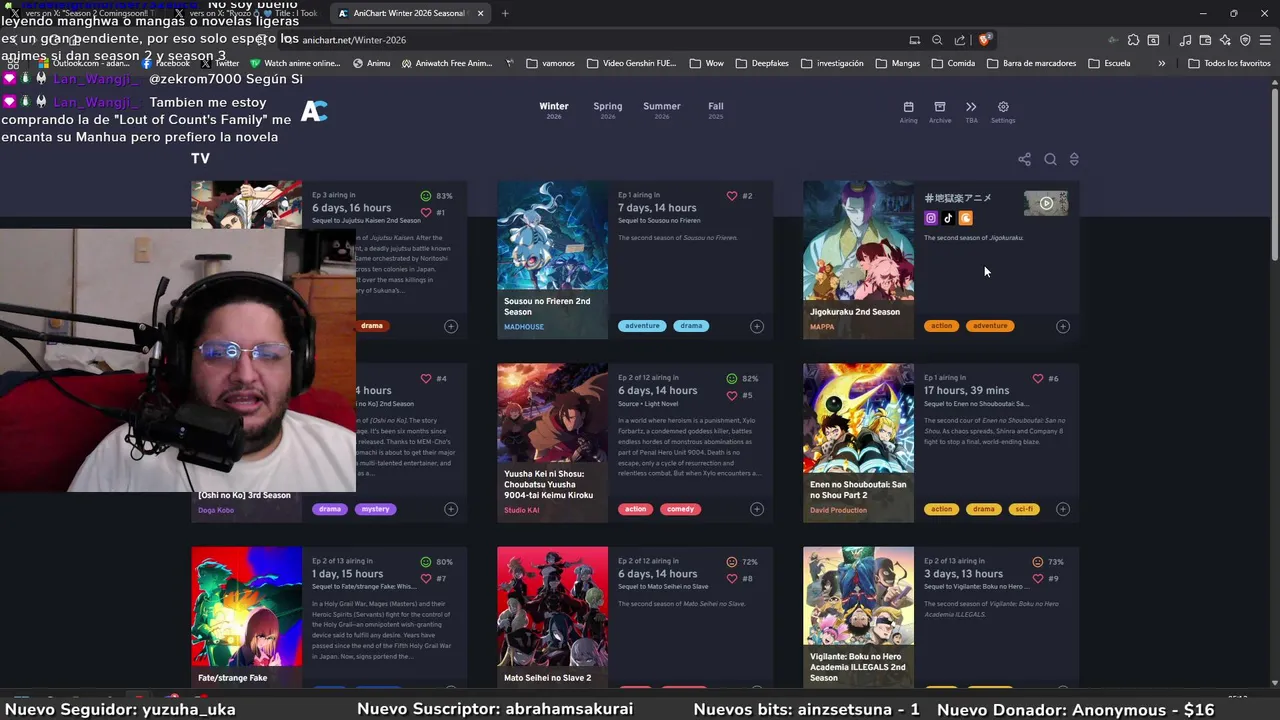Screen dimensions: 1280x720
Task: Open AniChart Settings gear icon
Action: 1003,107
